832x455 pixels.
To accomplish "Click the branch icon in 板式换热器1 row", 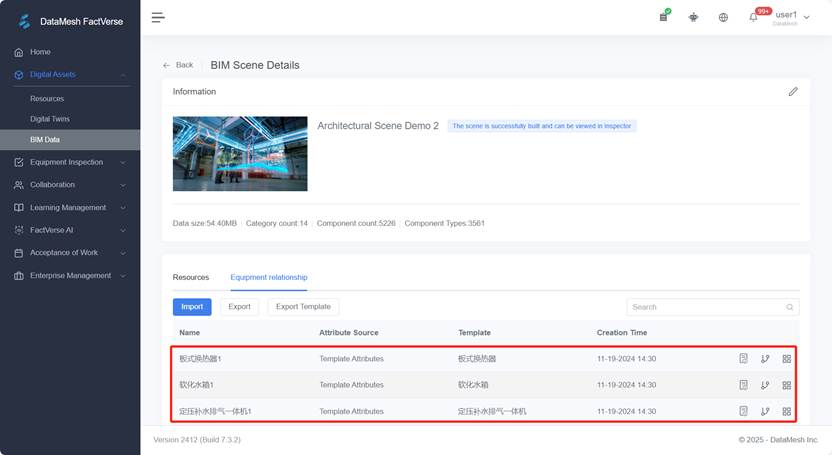I will click(765, 358).
